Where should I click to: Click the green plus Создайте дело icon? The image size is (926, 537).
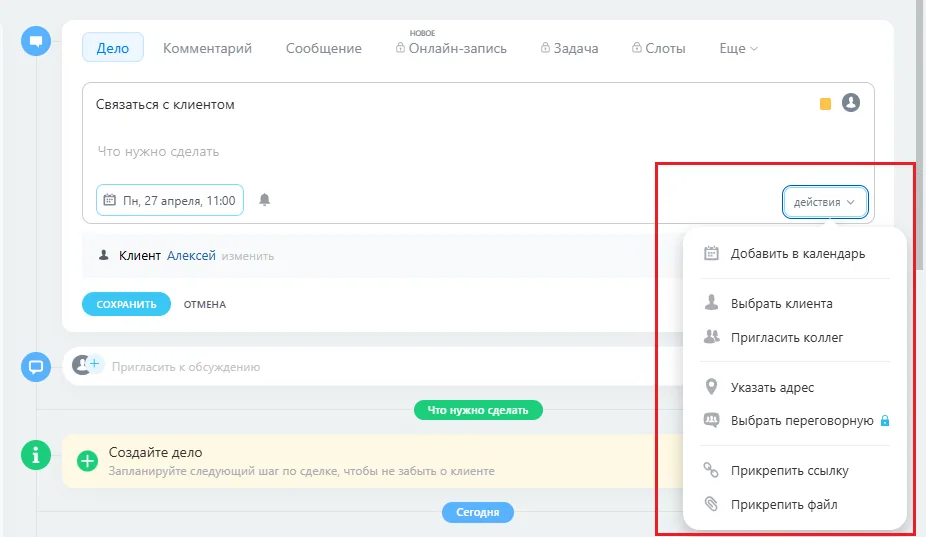(x=87, y=461)
